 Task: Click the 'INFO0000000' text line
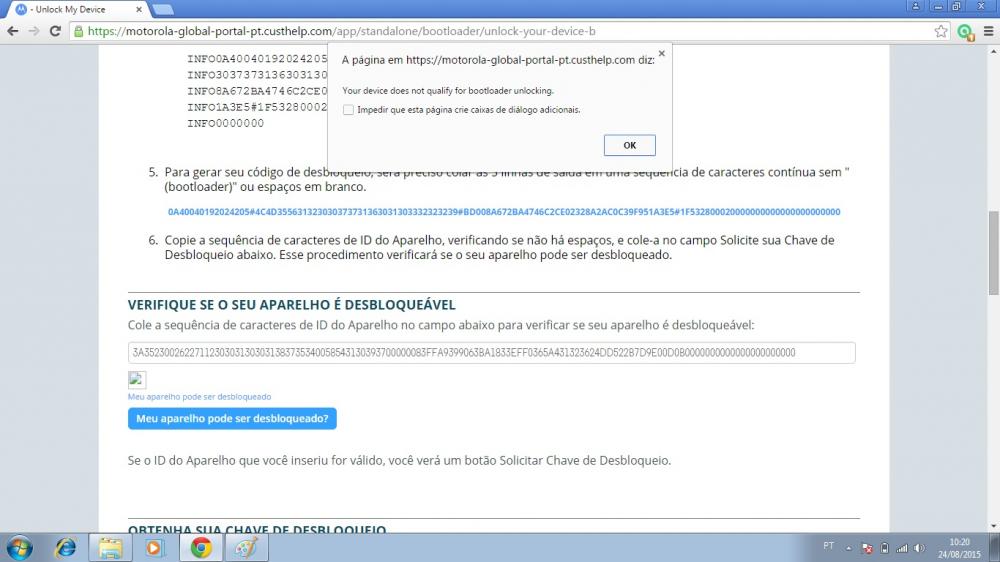226,123
